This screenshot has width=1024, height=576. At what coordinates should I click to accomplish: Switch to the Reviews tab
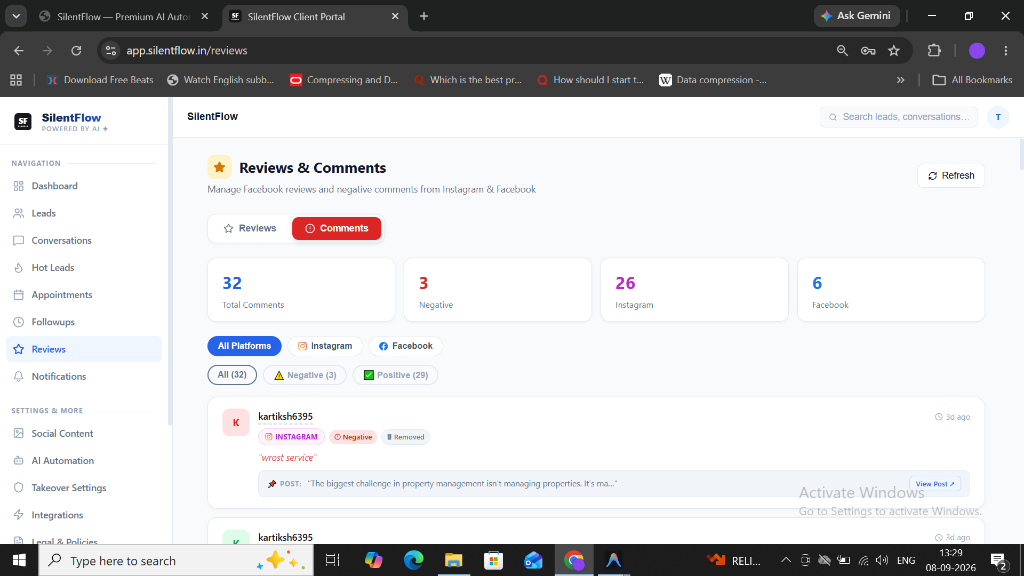point(249,229)
